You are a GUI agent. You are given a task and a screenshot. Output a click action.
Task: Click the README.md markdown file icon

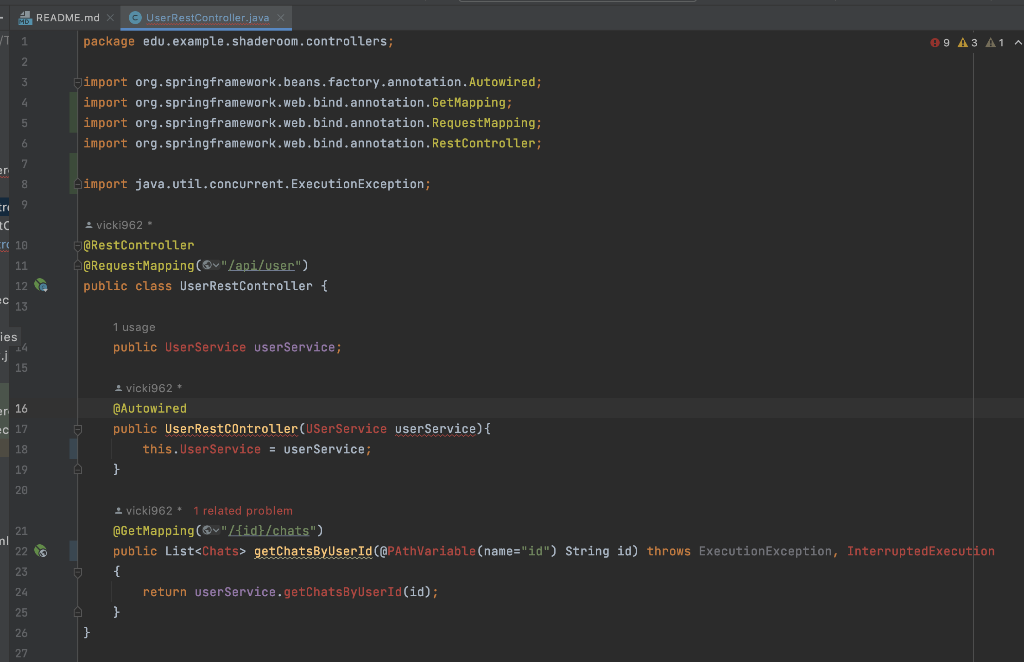coord(25,18)
